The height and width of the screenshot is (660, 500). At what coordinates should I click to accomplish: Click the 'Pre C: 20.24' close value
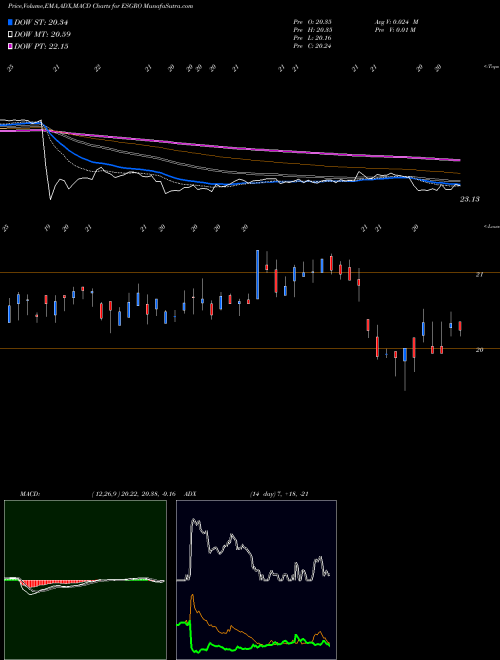[312, 46]
